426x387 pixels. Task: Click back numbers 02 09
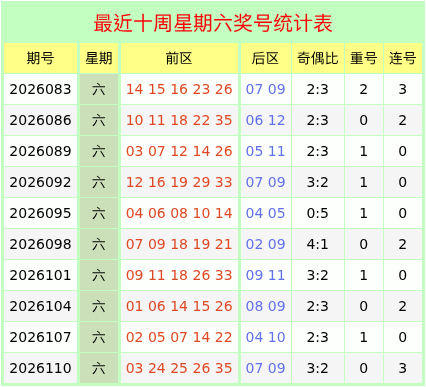click(265, 244)
